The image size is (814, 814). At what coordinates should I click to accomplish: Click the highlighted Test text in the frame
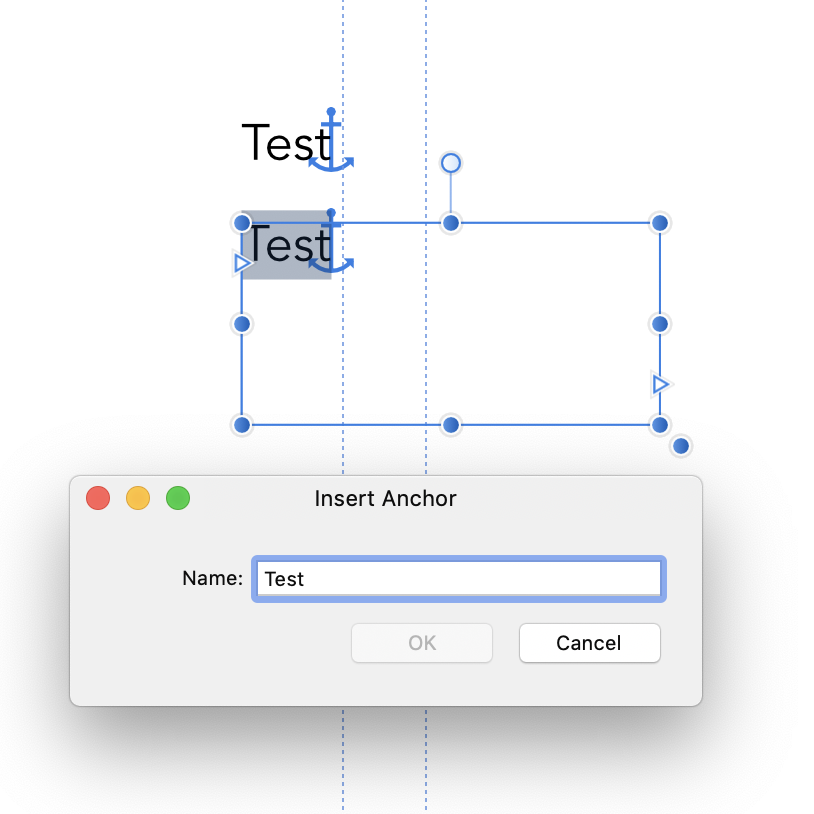(x=287, y=245)
